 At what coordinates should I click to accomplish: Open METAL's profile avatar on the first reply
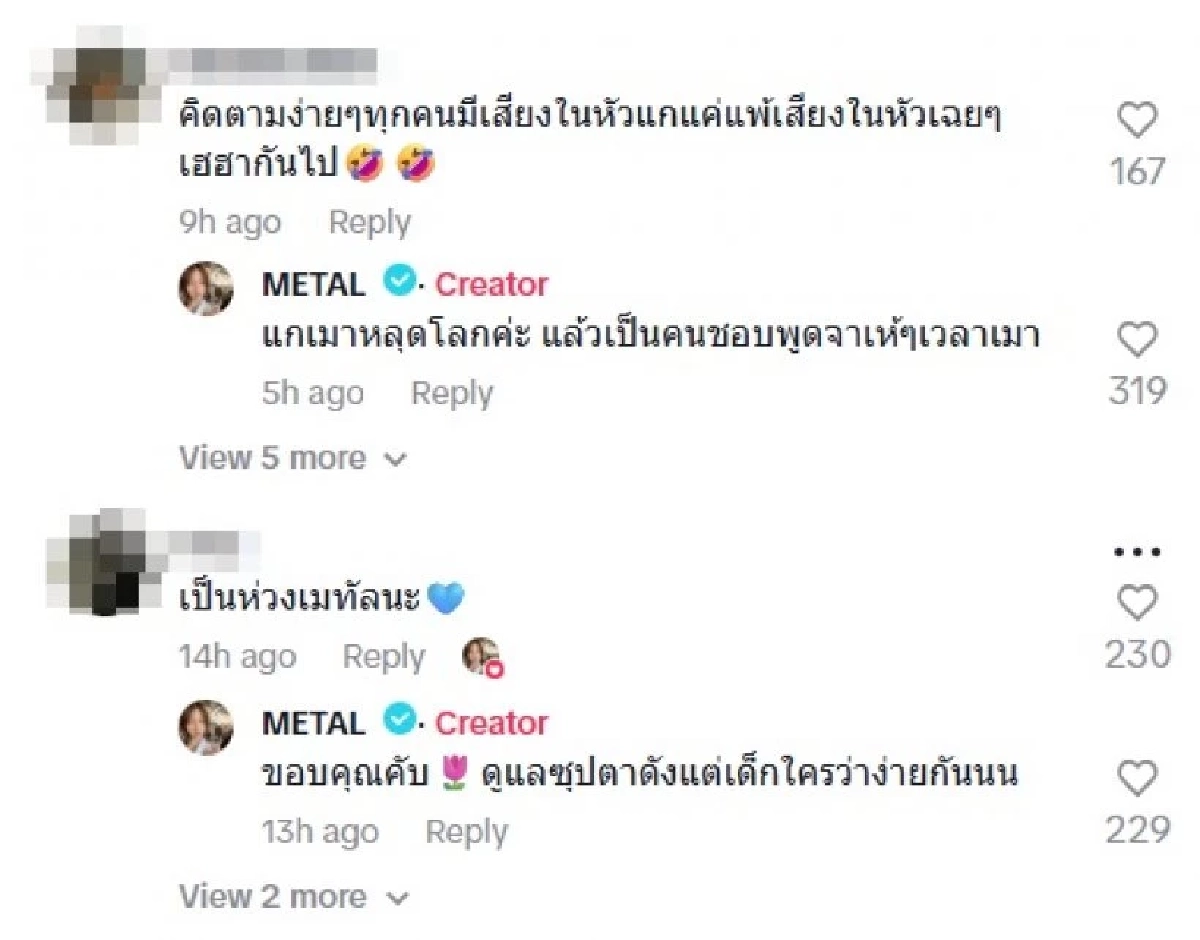(x=206, y=285)
